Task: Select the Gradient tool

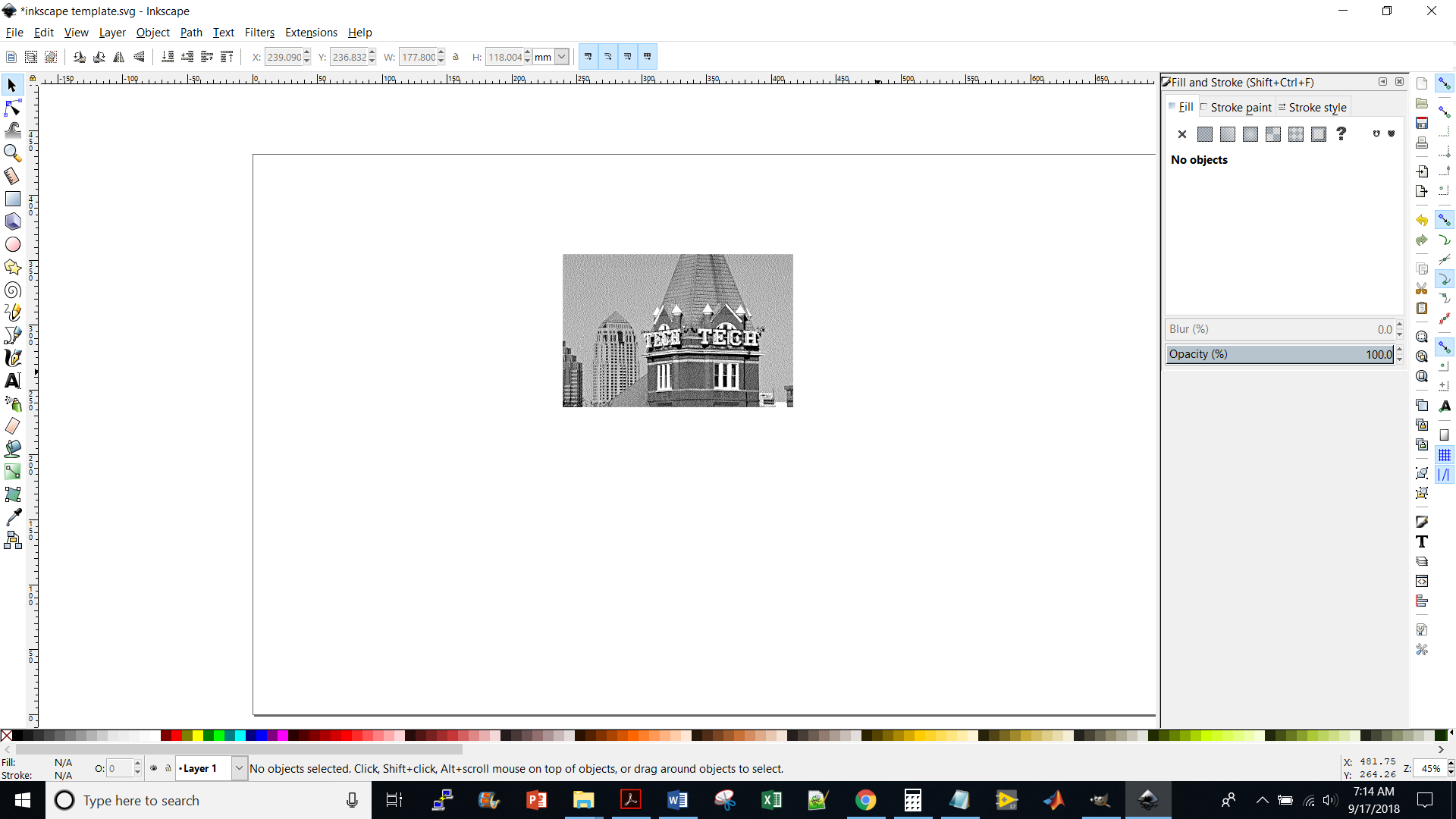Action: point(12,472)
